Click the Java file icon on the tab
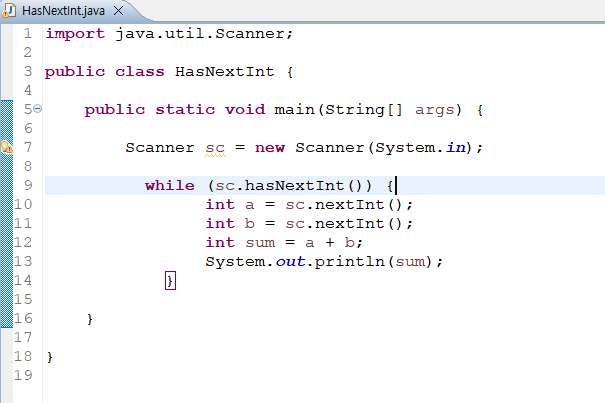Screen dimensions: 605x403 9,10
